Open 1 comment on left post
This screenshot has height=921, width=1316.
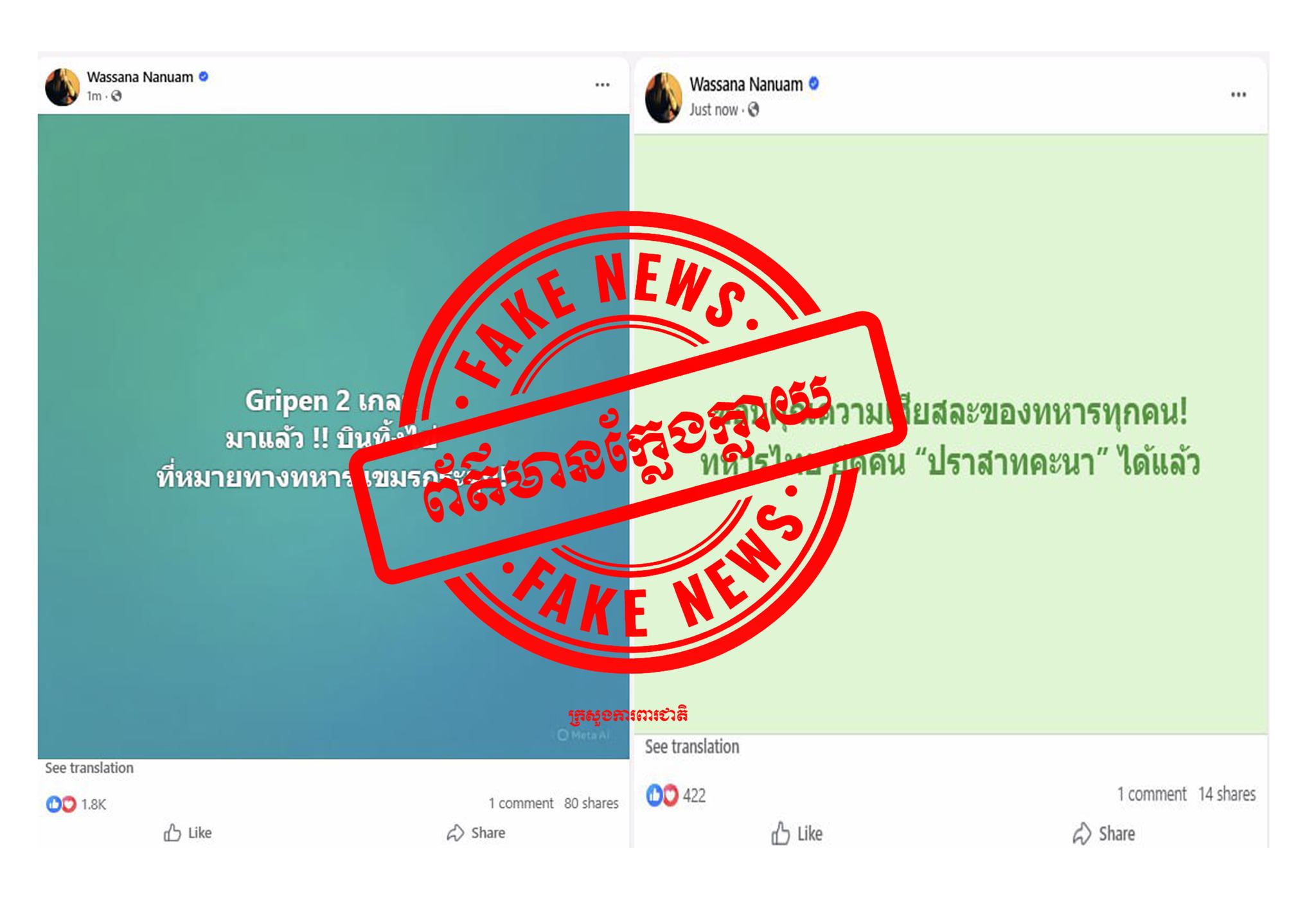pos(520,803)
